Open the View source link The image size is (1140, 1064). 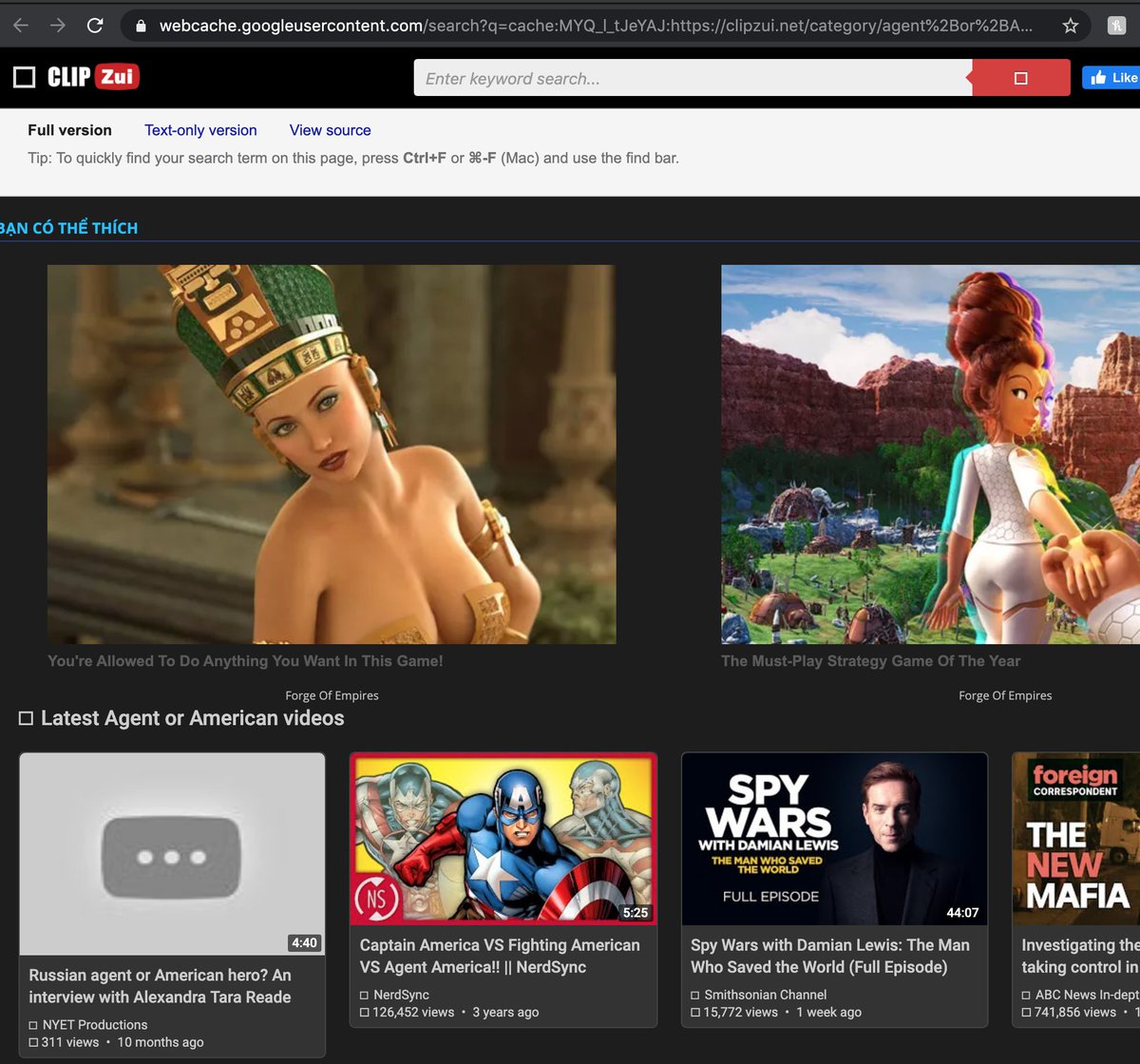(330, 130)
